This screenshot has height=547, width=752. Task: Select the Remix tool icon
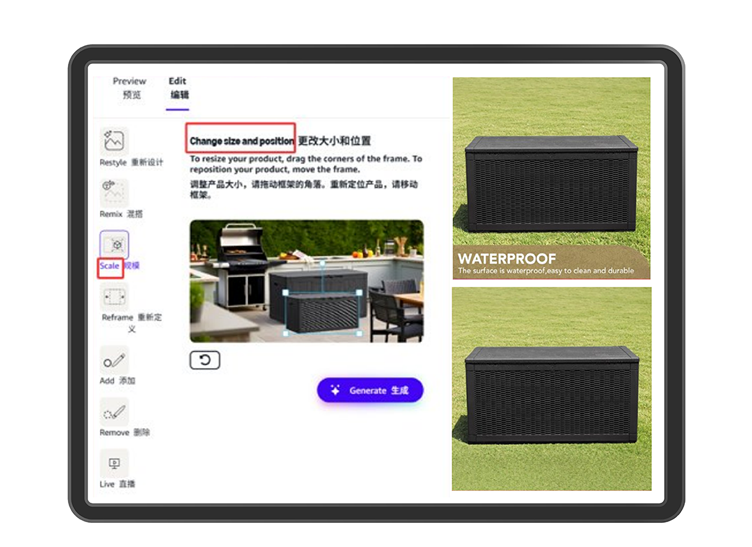pos(114,192)
